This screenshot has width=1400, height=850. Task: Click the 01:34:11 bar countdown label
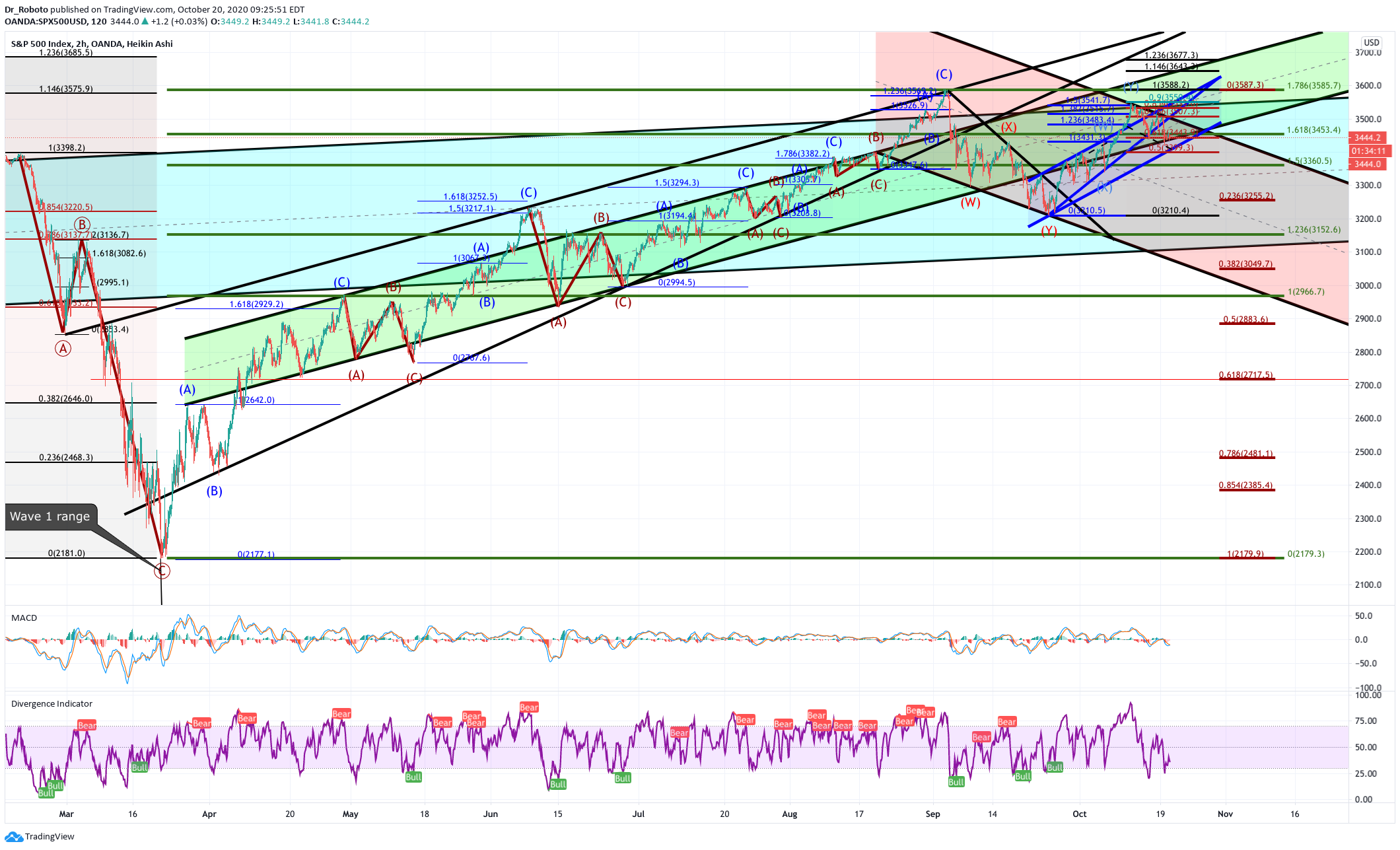(x=1369, y=151)
